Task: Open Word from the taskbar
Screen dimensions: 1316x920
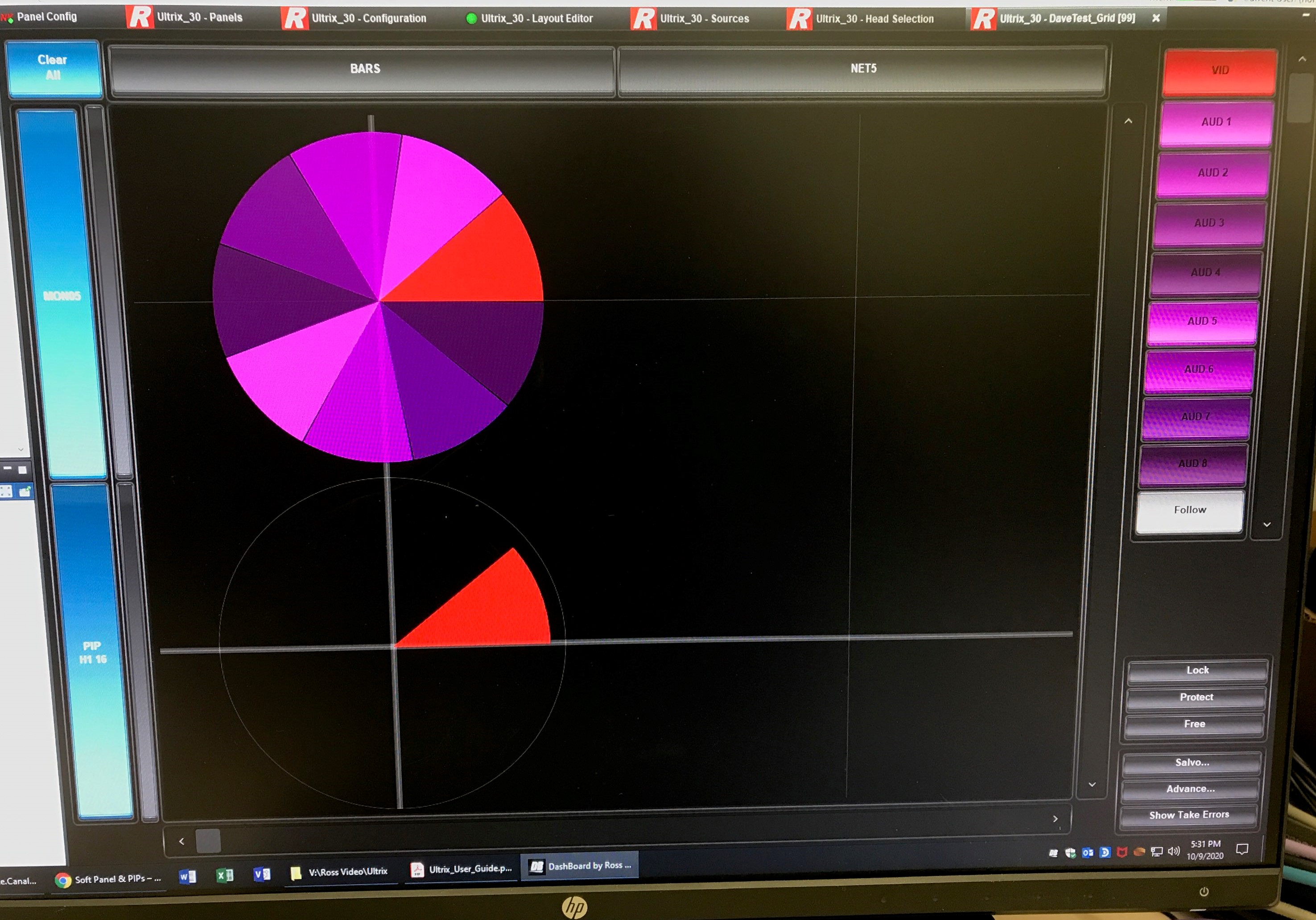Action: click(187, 876)
